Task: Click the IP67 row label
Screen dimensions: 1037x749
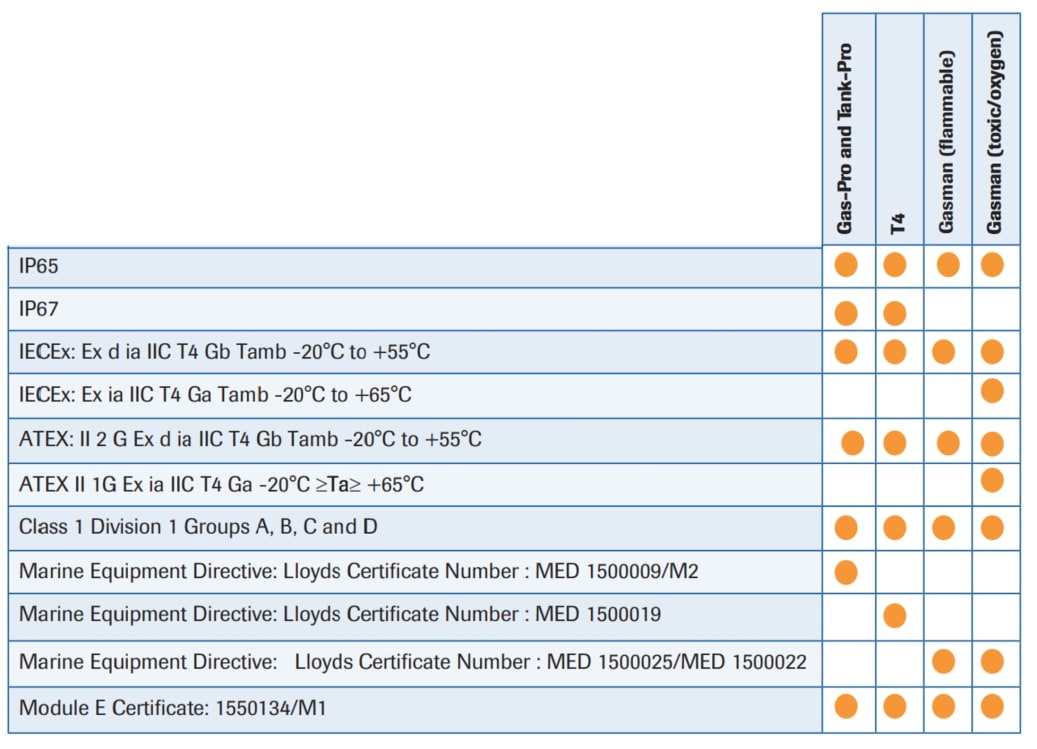Action: [38, 309]
